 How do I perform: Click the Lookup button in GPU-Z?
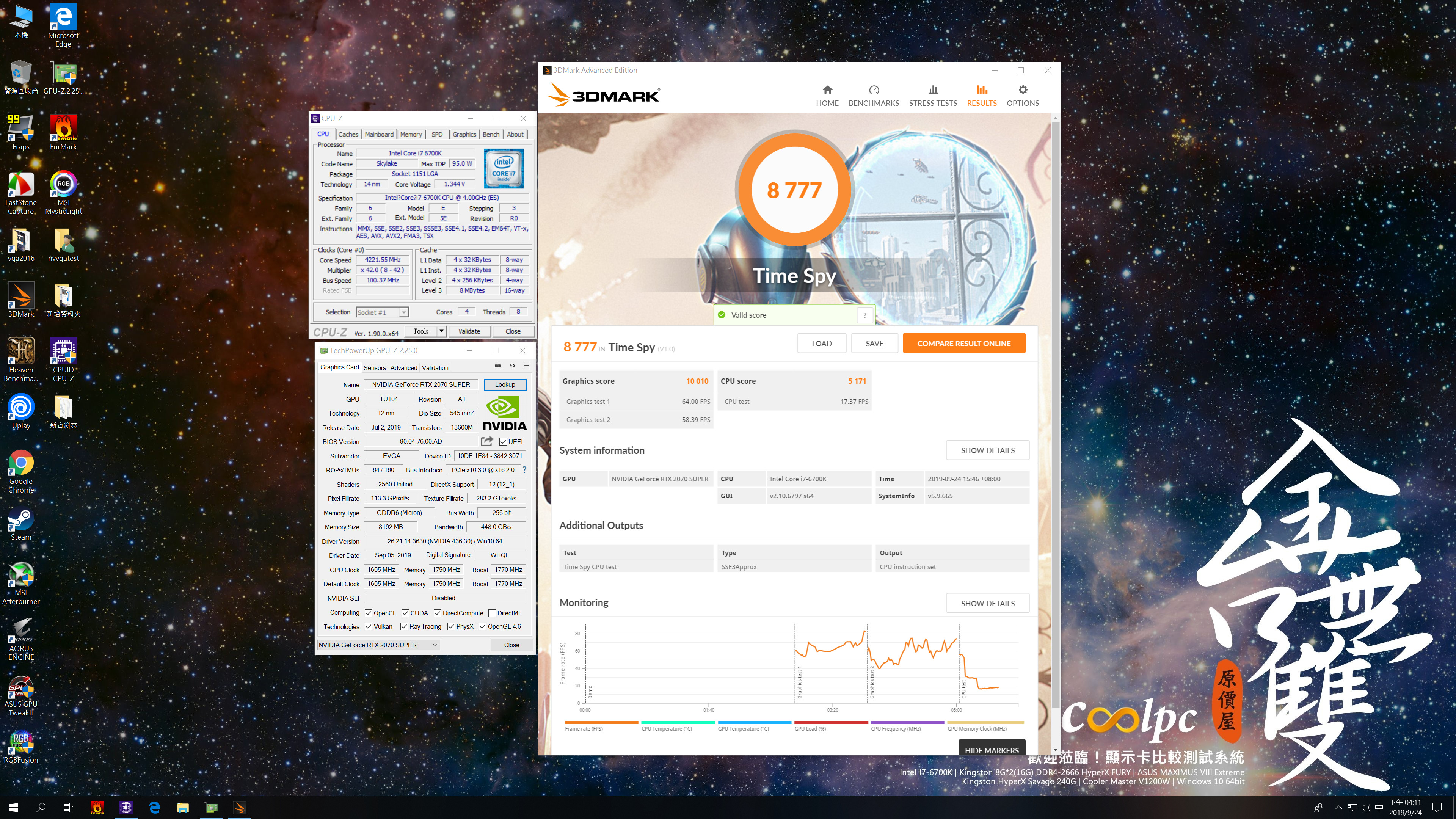(505, 384)
